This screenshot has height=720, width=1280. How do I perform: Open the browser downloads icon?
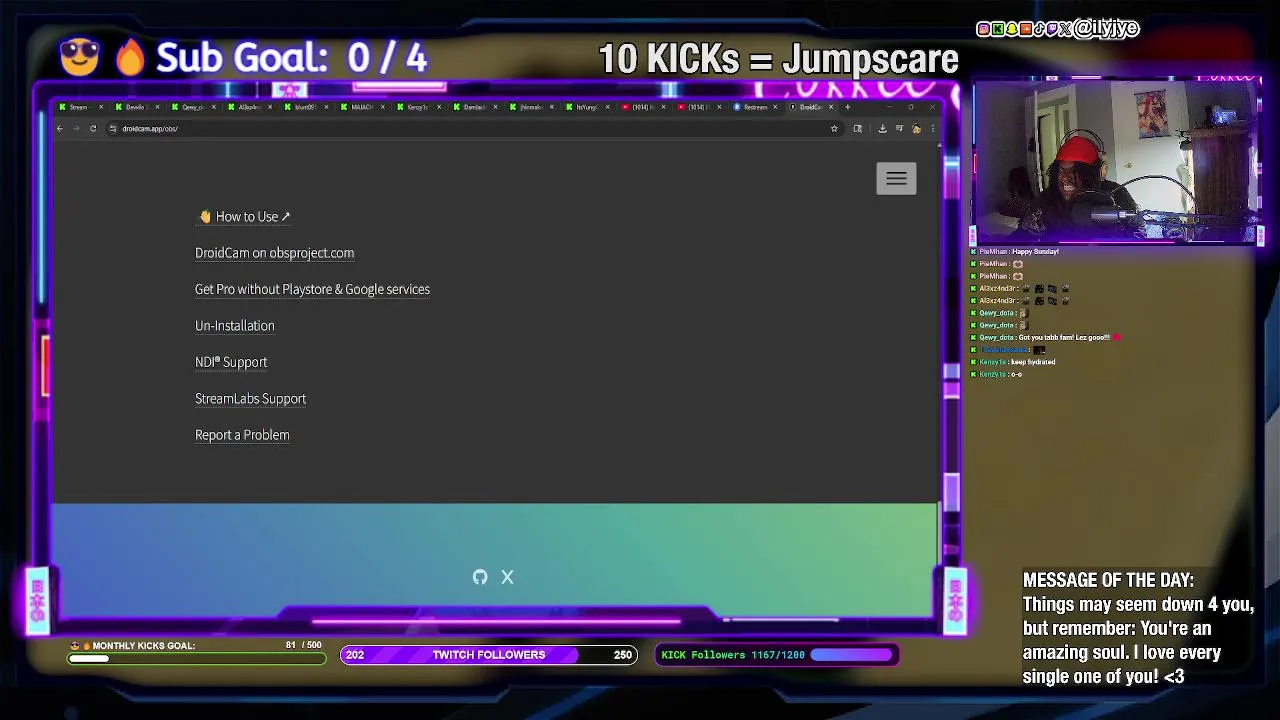click(882, 128)
